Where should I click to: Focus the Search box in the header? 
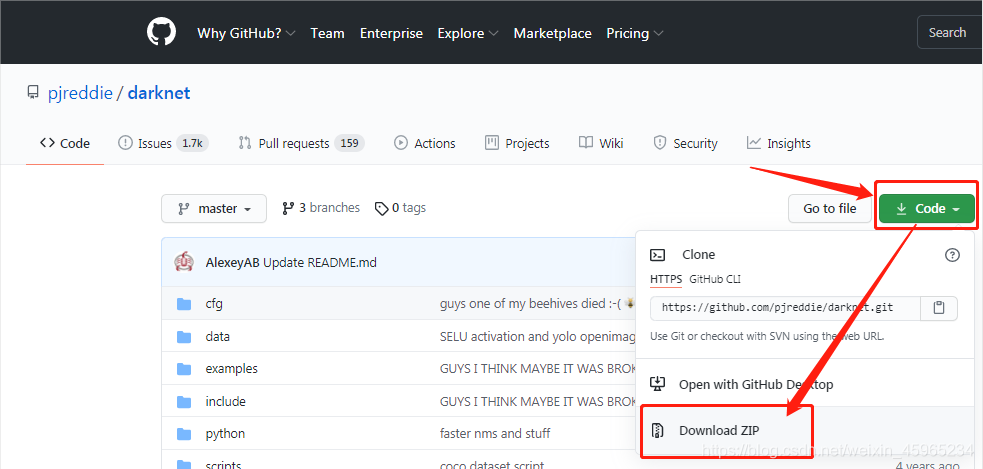(x=950, y=32)
